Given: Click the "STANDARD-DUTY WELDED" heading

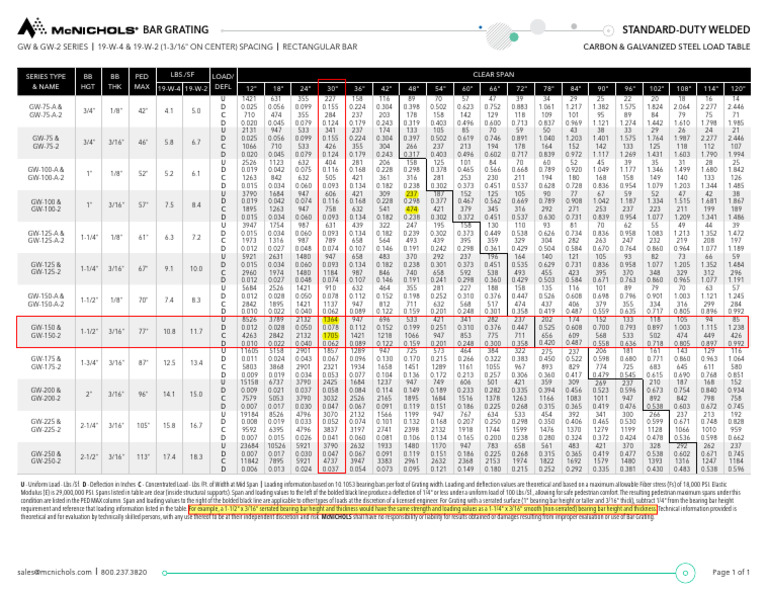Looking at the screenshot, I should [686, 30].
